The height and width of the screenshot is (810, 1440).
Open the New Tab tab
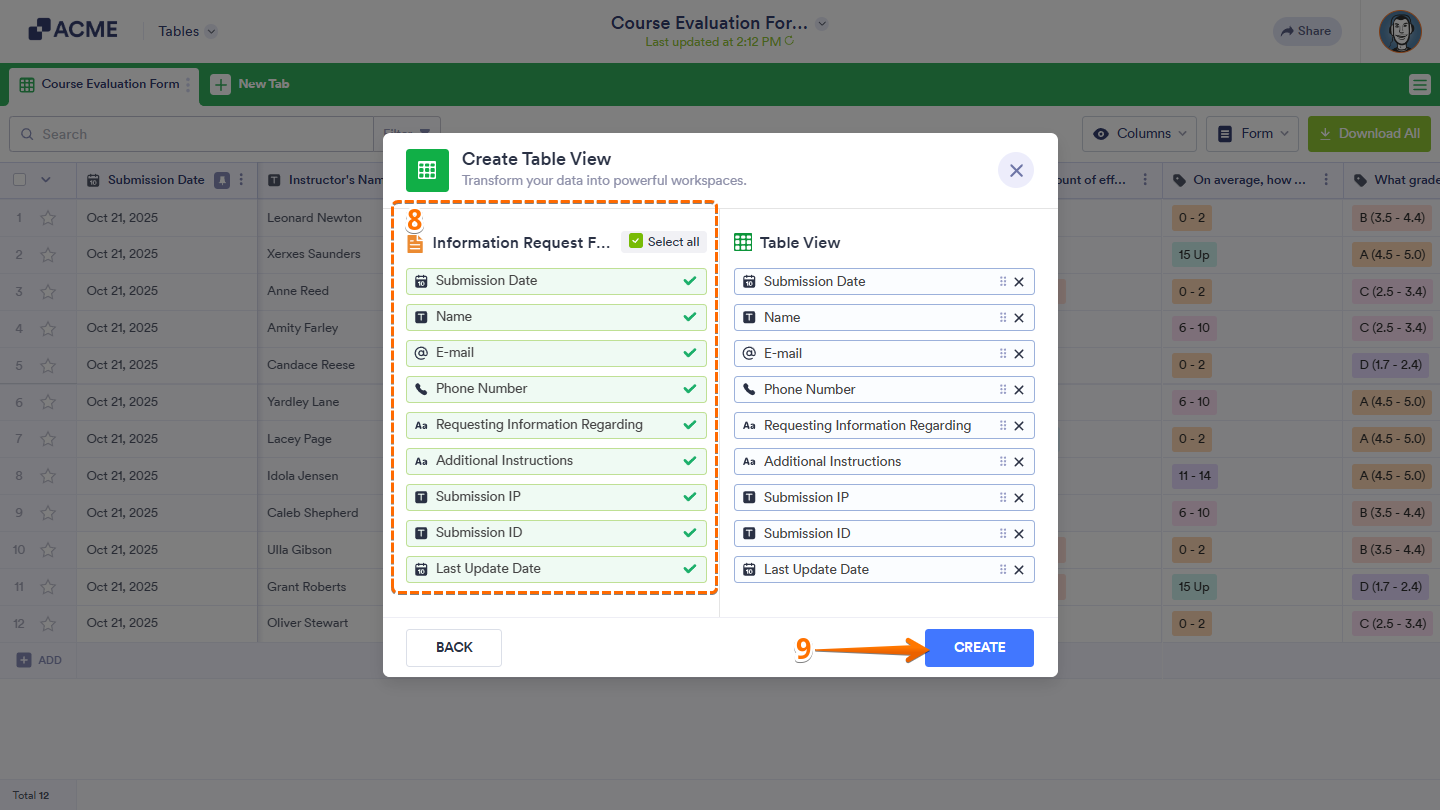pyautogui.click(x=263, y=85)
